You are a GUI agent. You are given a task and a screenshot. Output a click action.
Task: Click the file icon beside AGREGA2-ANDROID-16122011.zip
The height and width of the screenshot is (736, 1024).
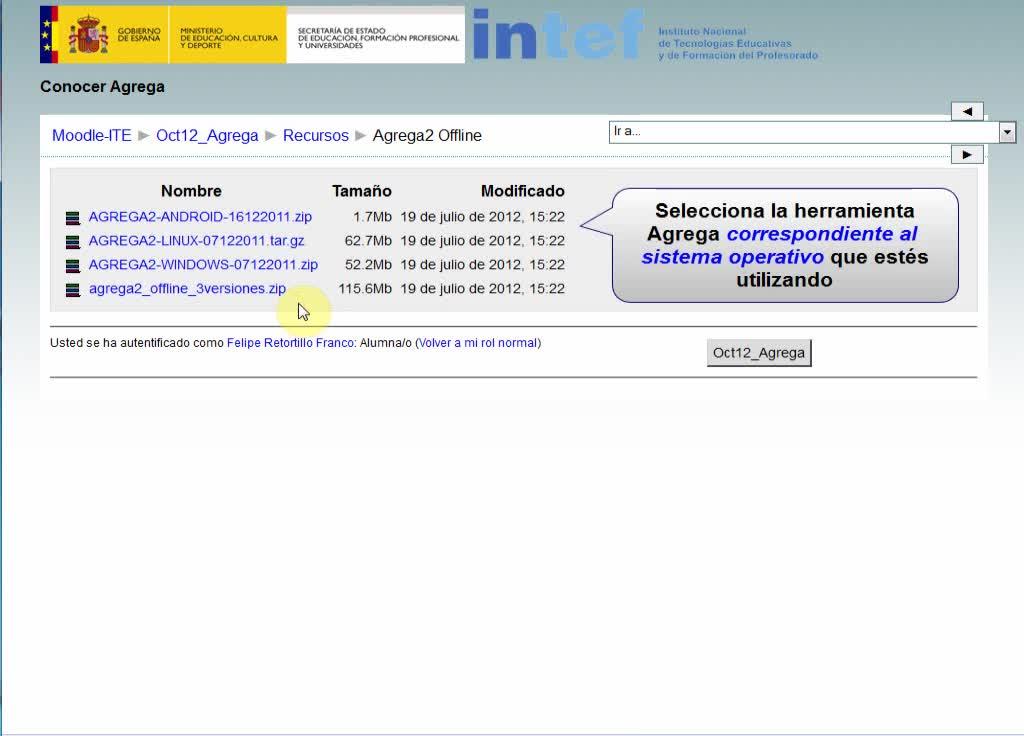(72, 217)
